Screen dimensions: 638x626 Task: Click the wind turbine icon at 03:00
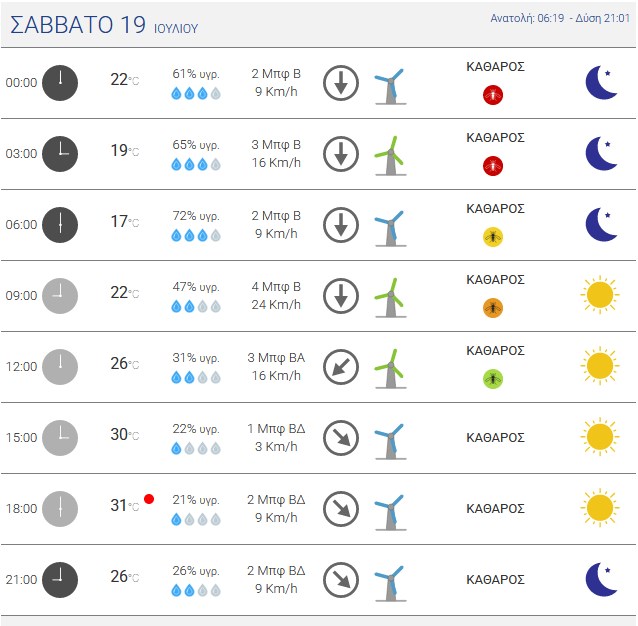click(x=390, y=155)
